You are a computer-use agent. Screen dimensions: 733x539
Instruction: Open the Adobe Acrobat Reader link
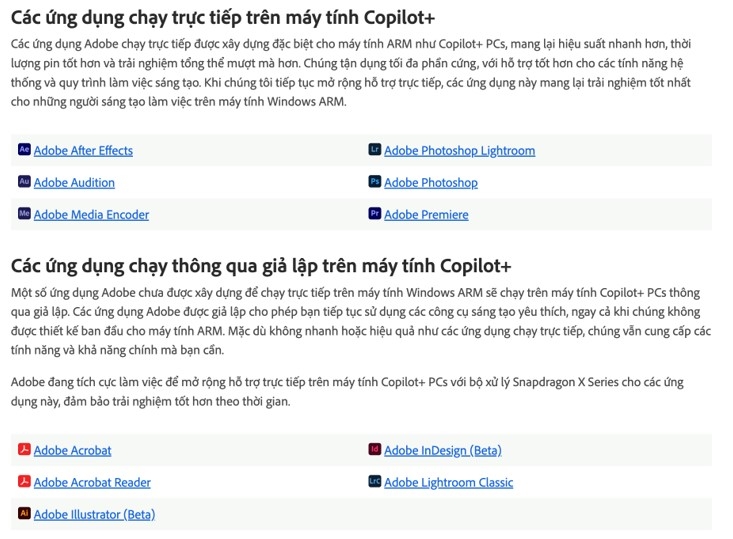pos(92,482)
